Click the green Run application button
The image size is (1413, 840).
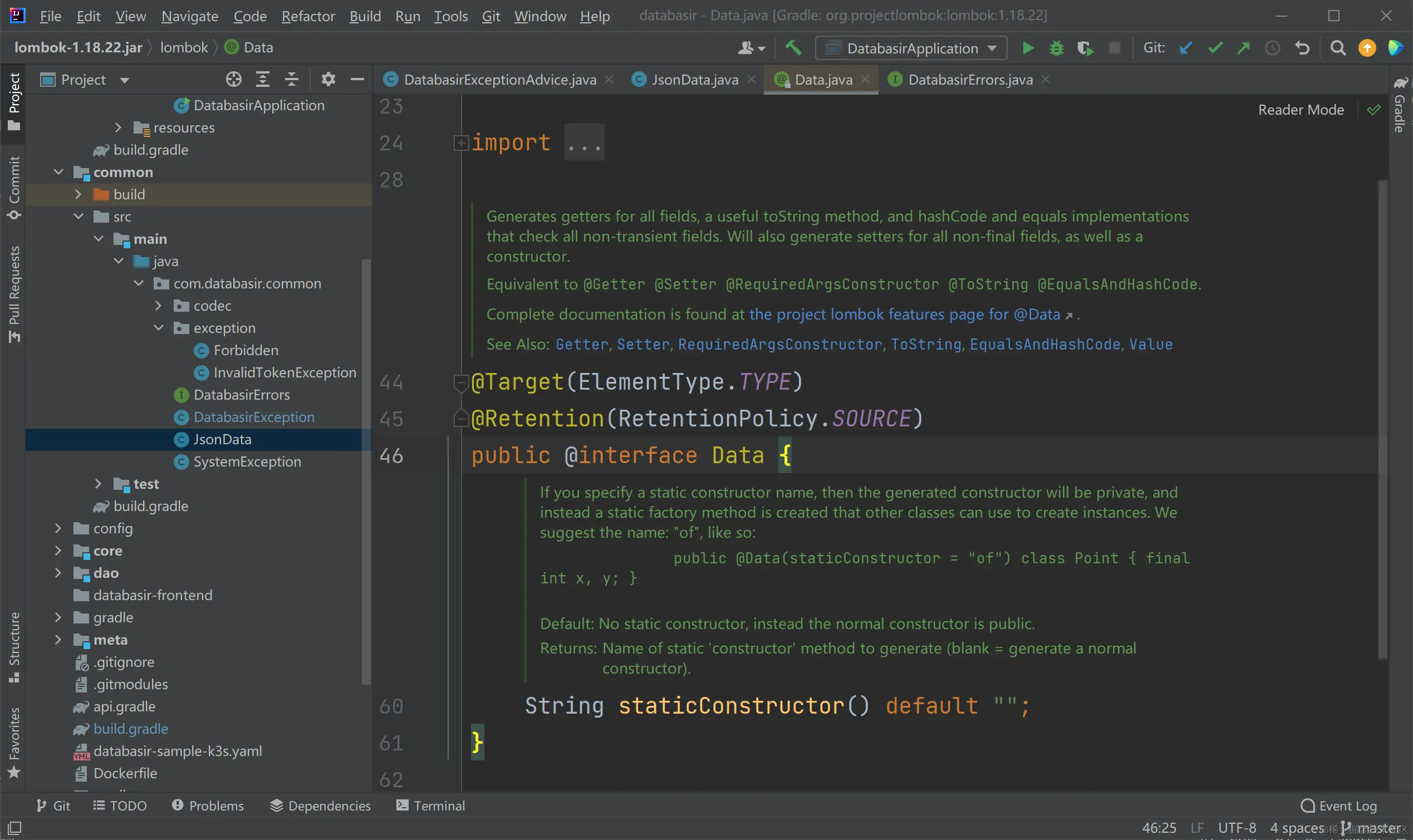tap(1028, 48)
